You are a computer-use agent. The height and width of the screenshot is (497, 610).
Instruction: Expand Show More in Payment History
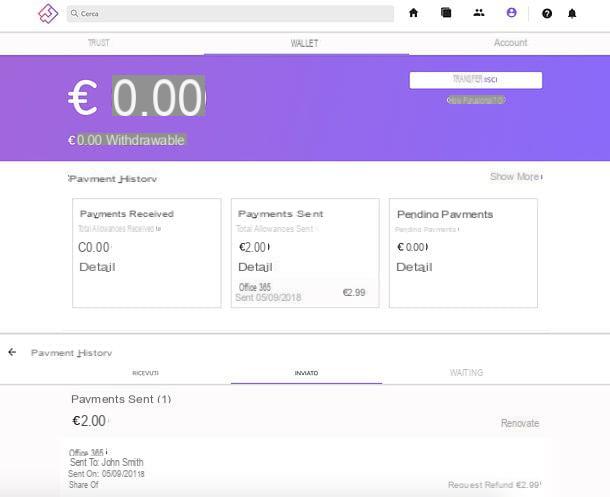pos(515,177)
